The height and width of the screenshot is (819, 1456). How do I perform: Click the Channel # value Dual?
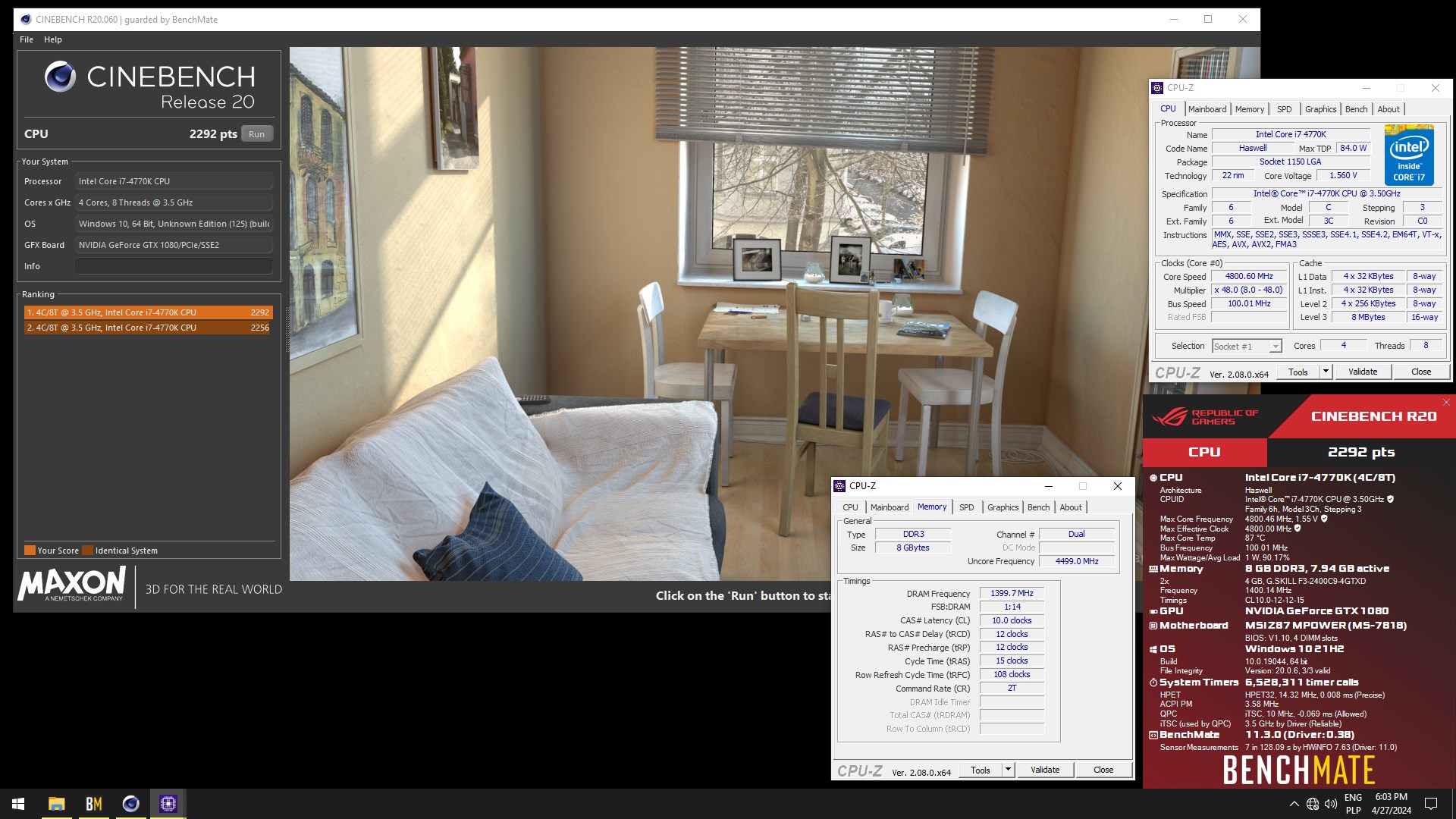click(x=1077, y=535)
